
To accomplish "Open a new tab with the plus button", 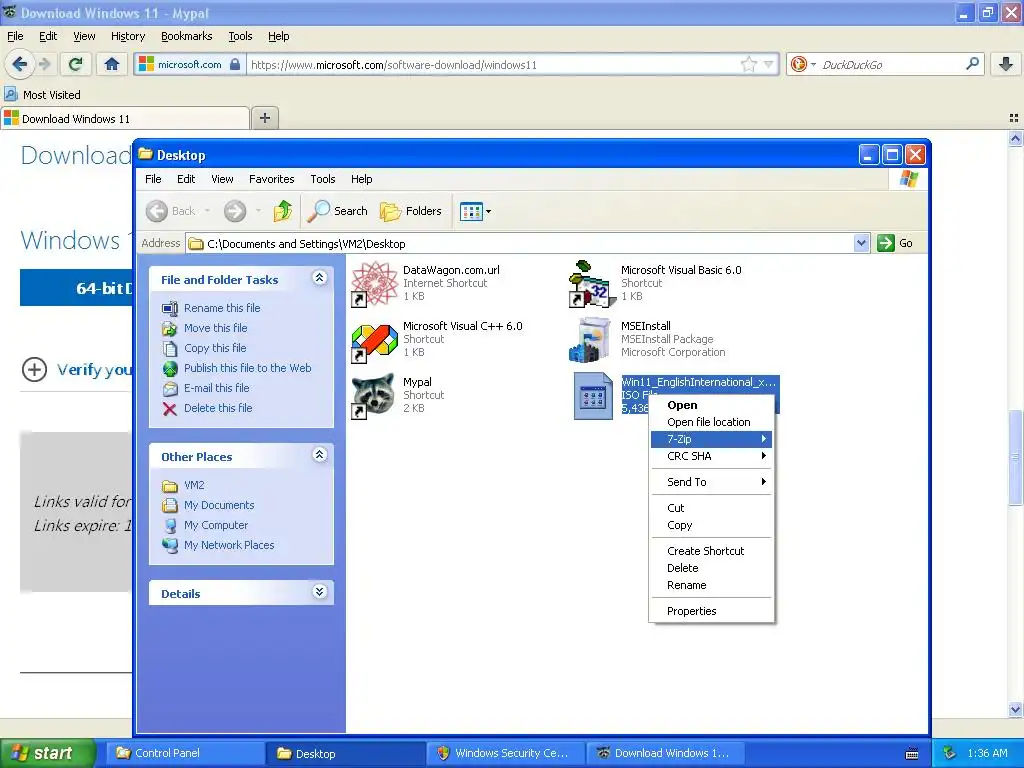I will point(264,118).
